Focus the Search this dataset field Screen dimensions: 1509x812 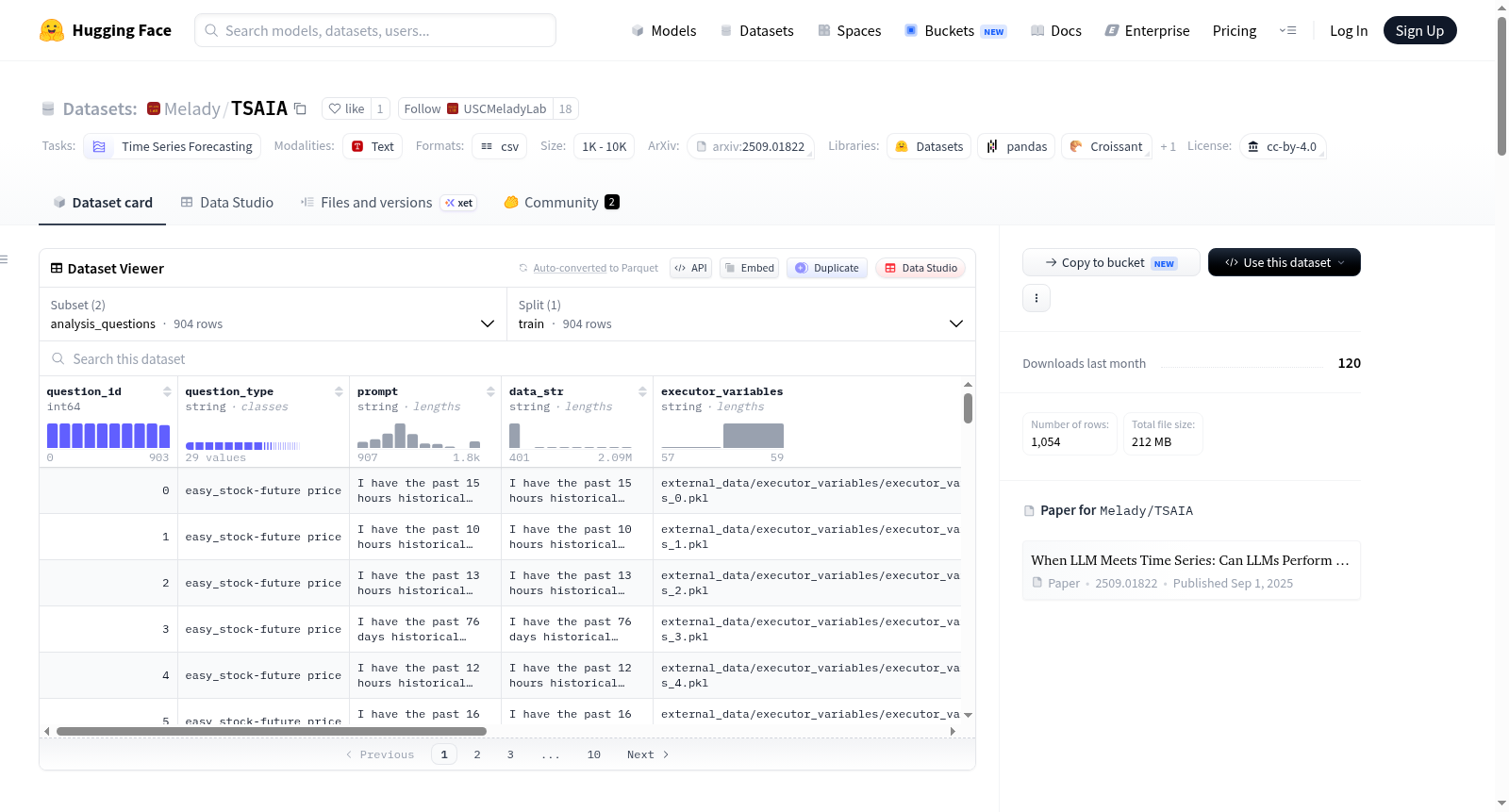507,358
